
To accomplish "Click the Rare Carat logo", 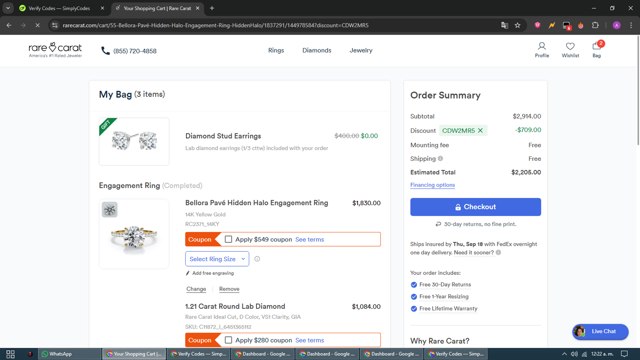I will (x=55, y=50).
